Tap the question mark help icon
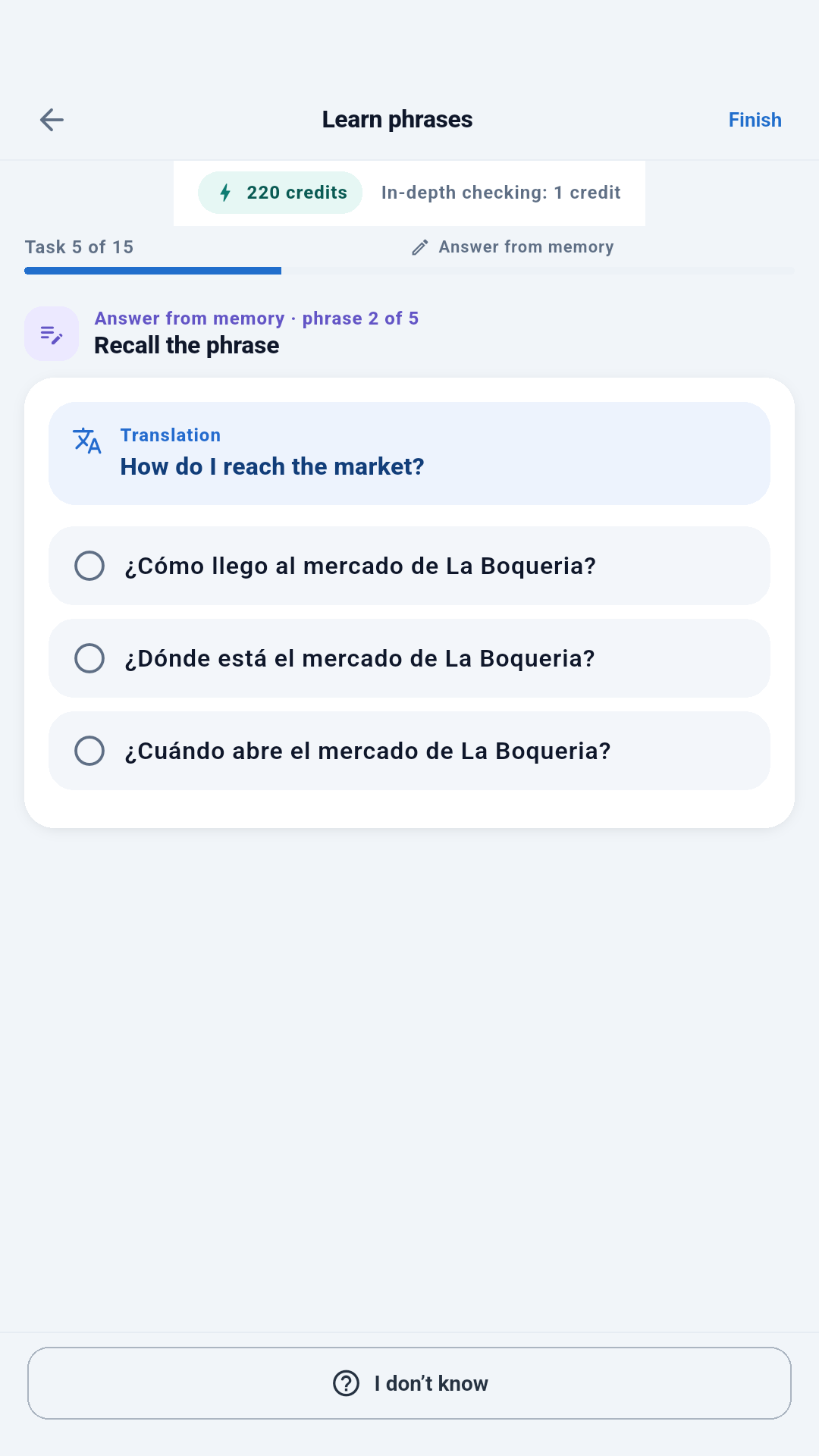The image size is (819, 1456). pyautogui.click(x=347, y=1383)
